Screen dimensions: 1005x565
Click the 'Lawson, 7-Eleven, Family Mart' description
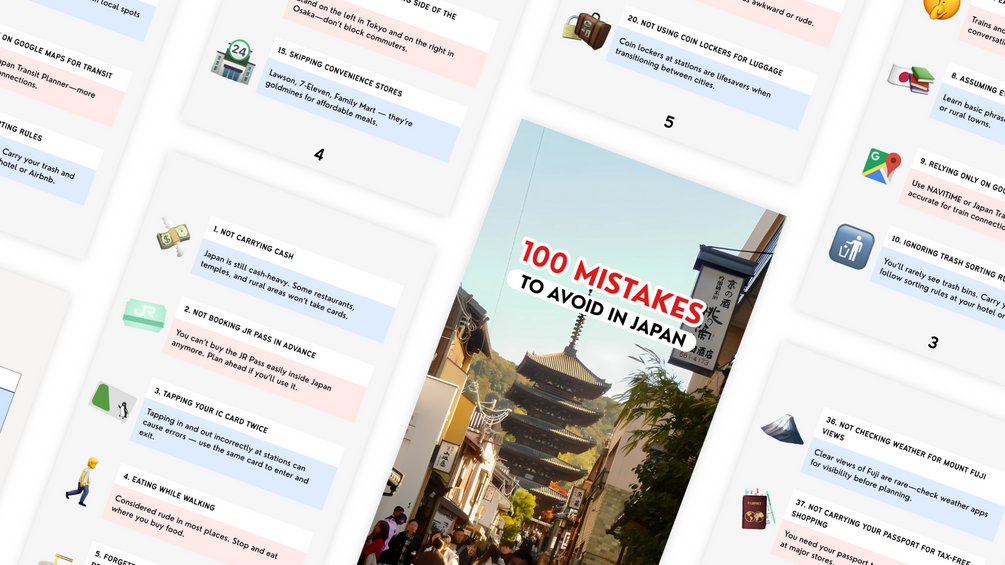click(340, 97)
